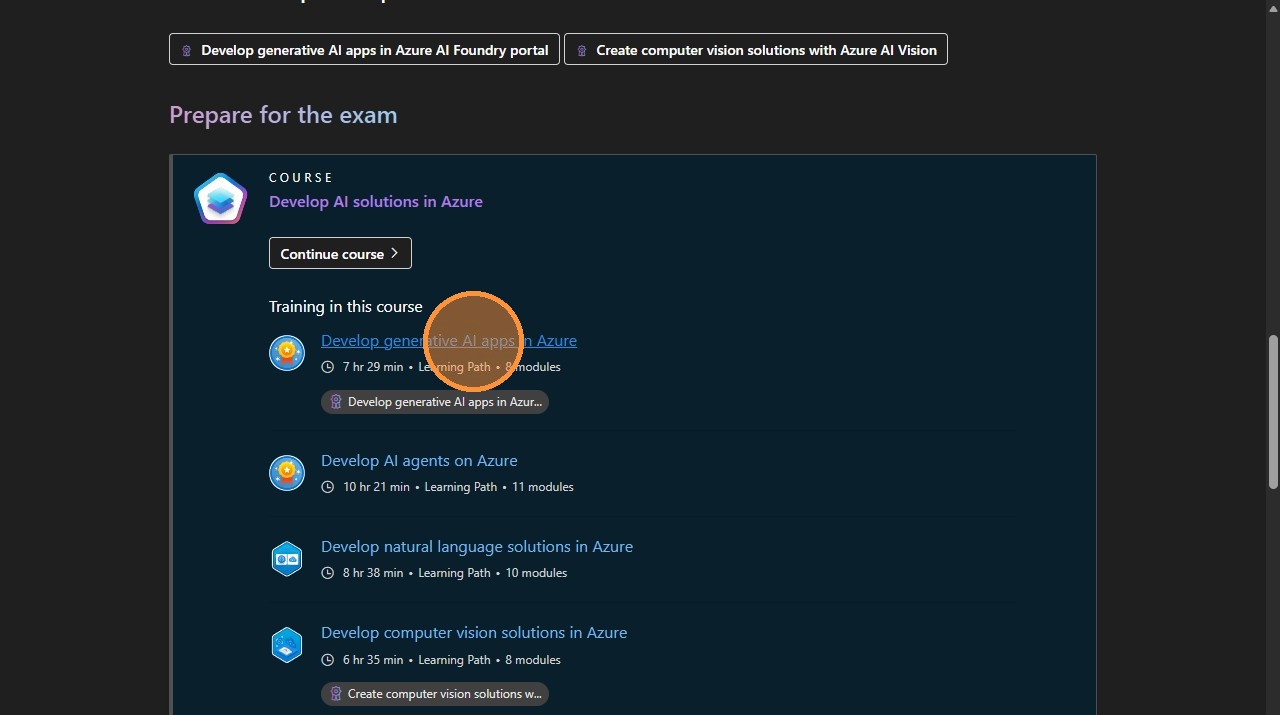
Task: Click the 6 hr 35 min duration text
Action: 373,660
